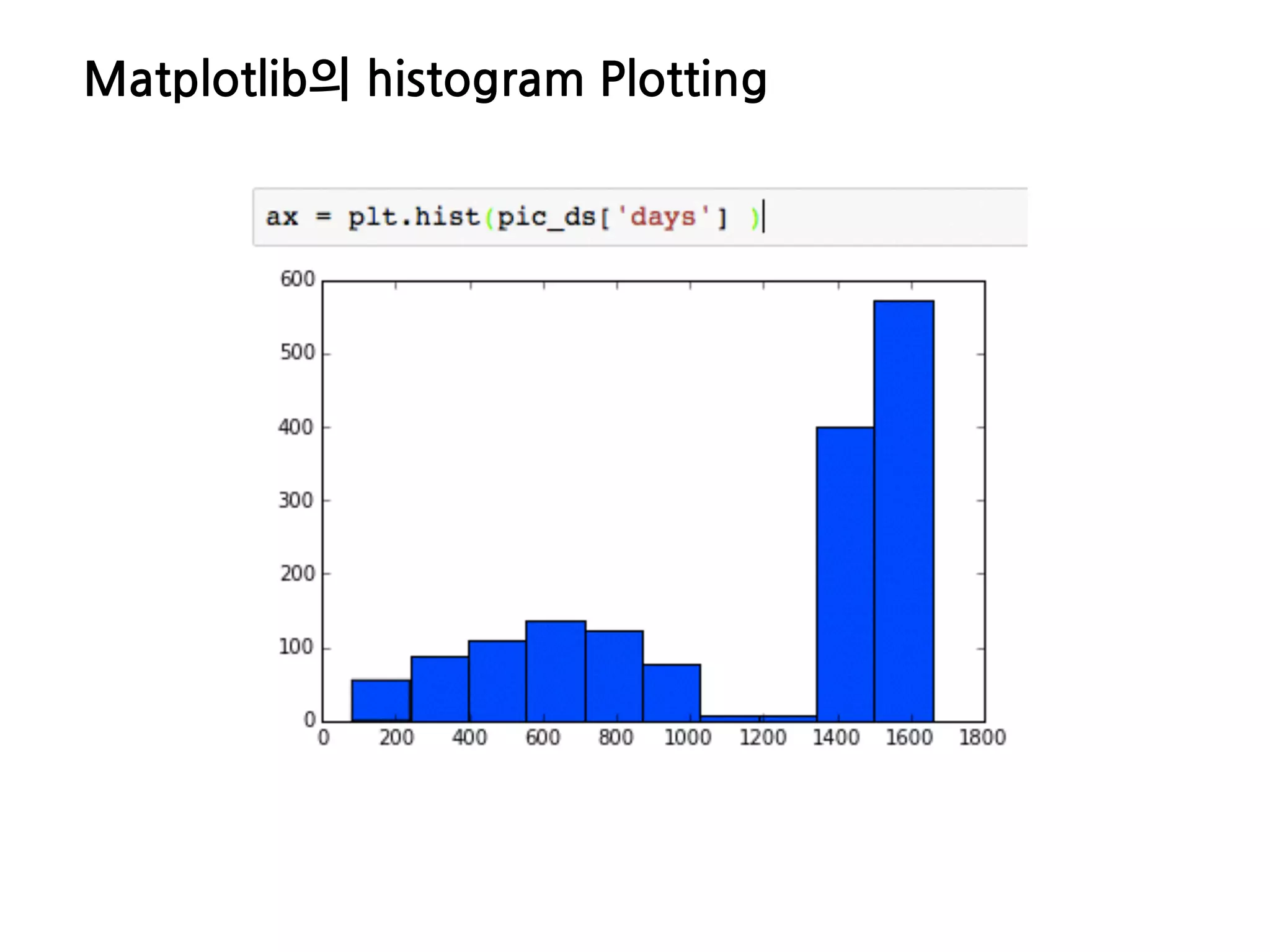This screenshot has height=952, width=1270.
Task: Click the slide title 'Matplotlib의 histogram Plotting'
Action: pos(425,79)
